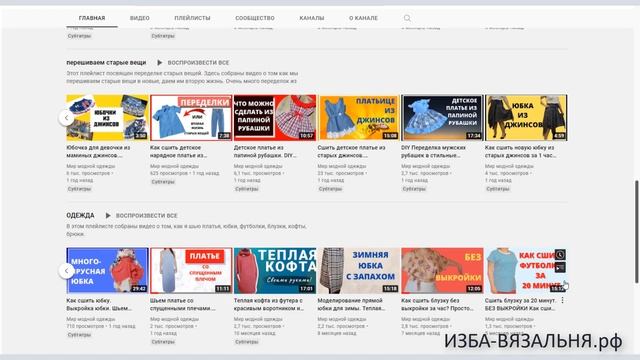Open 'DIY Переделка мужских рубашек' title
The width and height of the screenshot is (640, 360).
pos(433,151)
